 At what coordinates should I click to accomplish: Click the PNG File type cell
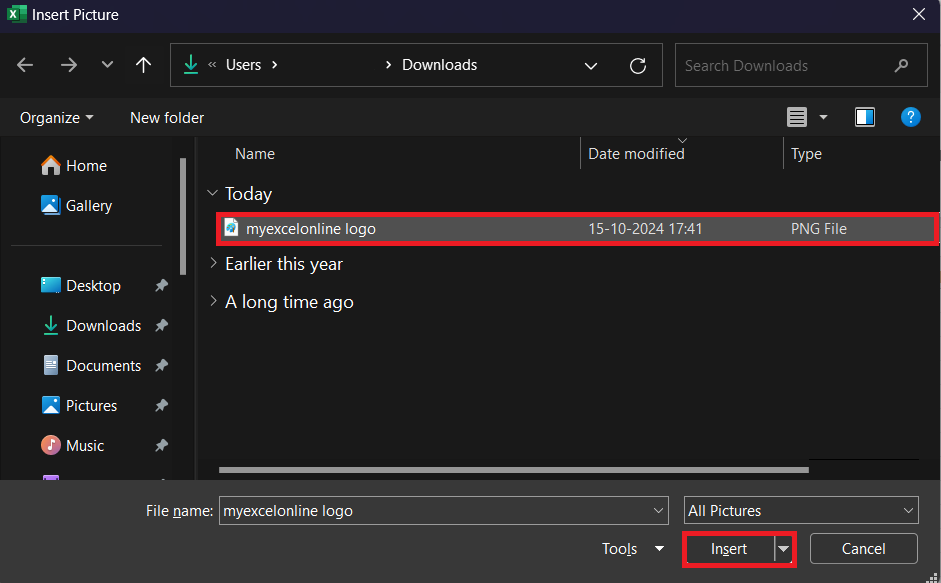(819, 229)
